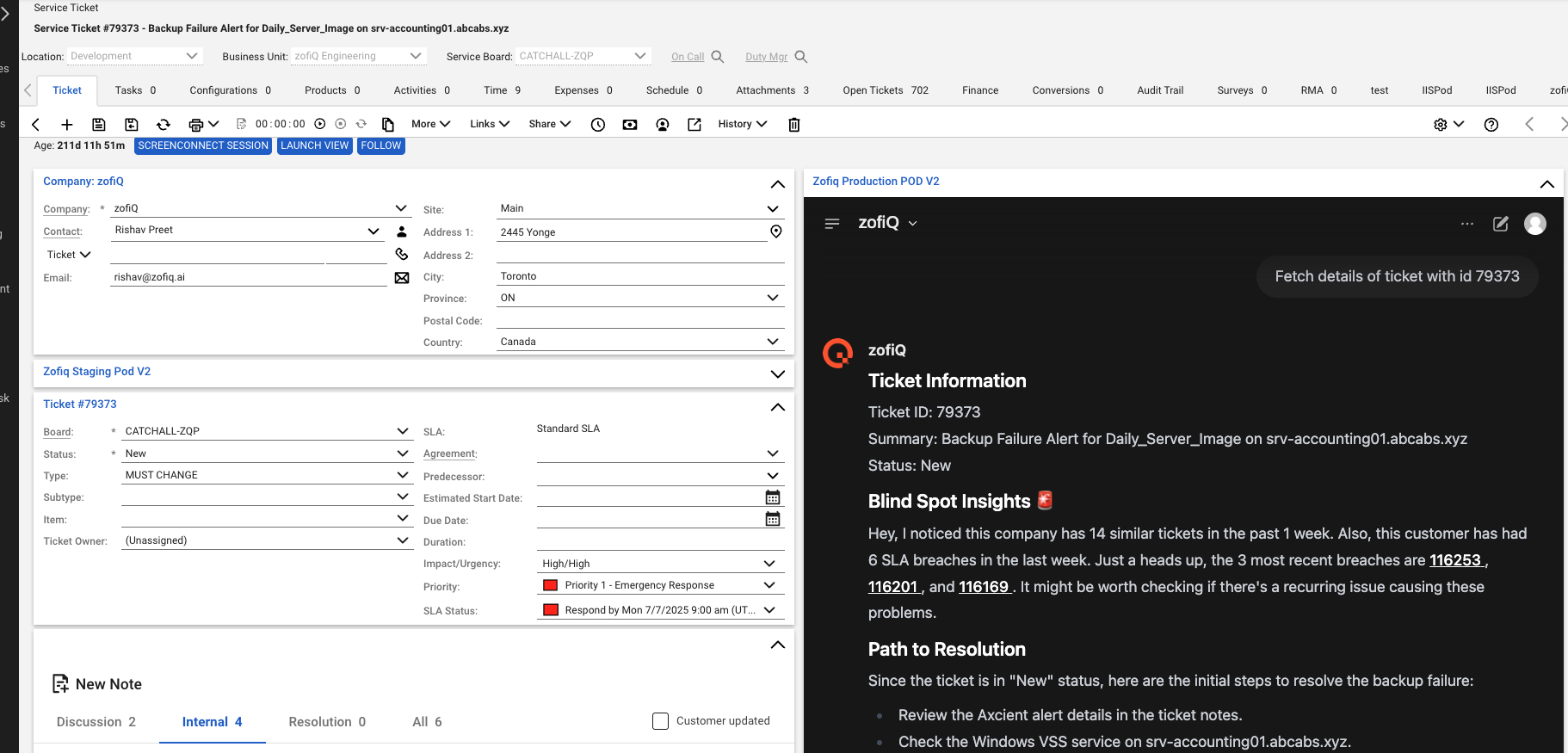Click the timer stop button
The height and width of the screenshot is (753, 1568).
pyautogui.click(x=341, y=124)
